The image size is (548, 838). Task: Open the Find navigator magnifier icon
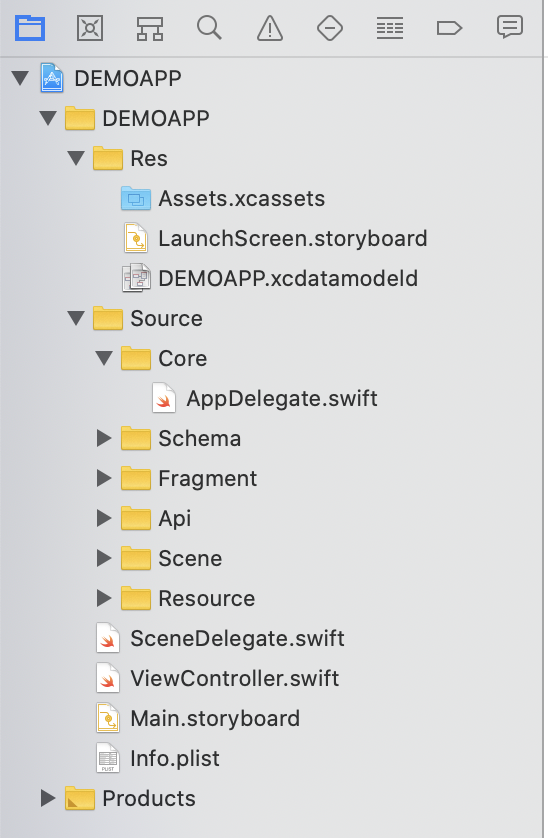point(209,28)
